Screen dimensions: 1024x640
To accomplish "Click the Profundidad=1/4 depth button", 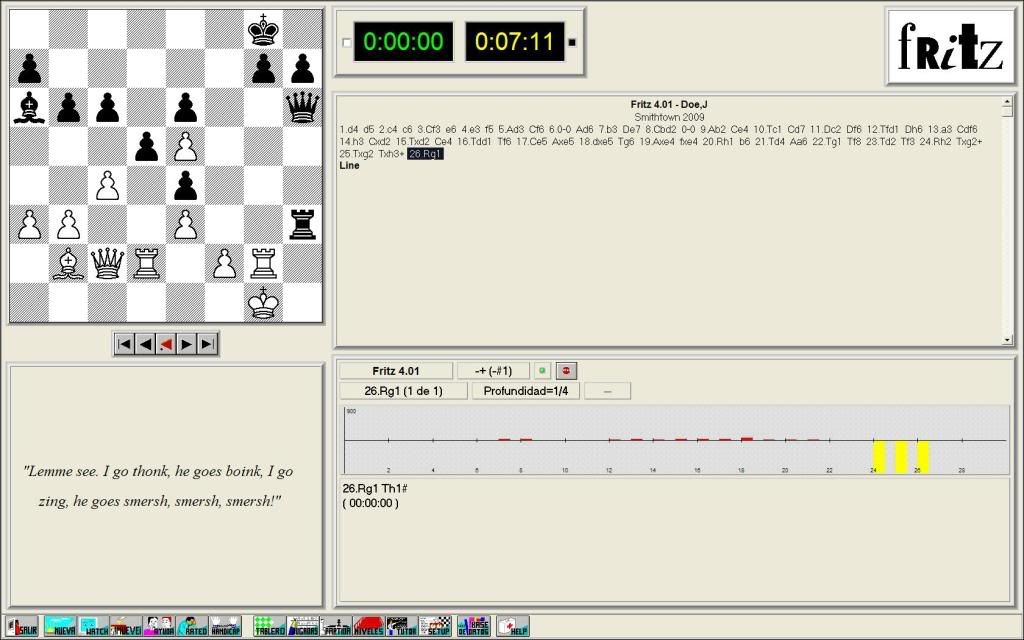I will pyautogui.click(x=525, y=390).
